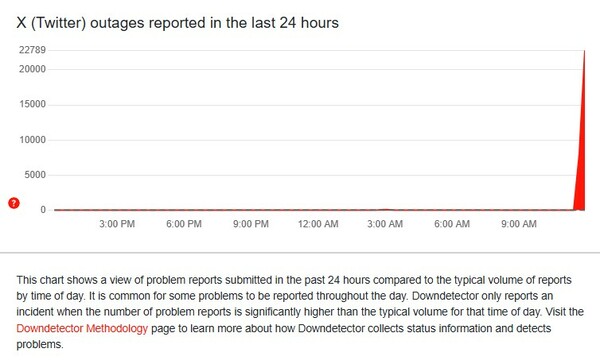Click the 6:00 PM time axis label
Viewport: 600px width, 364px height.
point(184,224)
